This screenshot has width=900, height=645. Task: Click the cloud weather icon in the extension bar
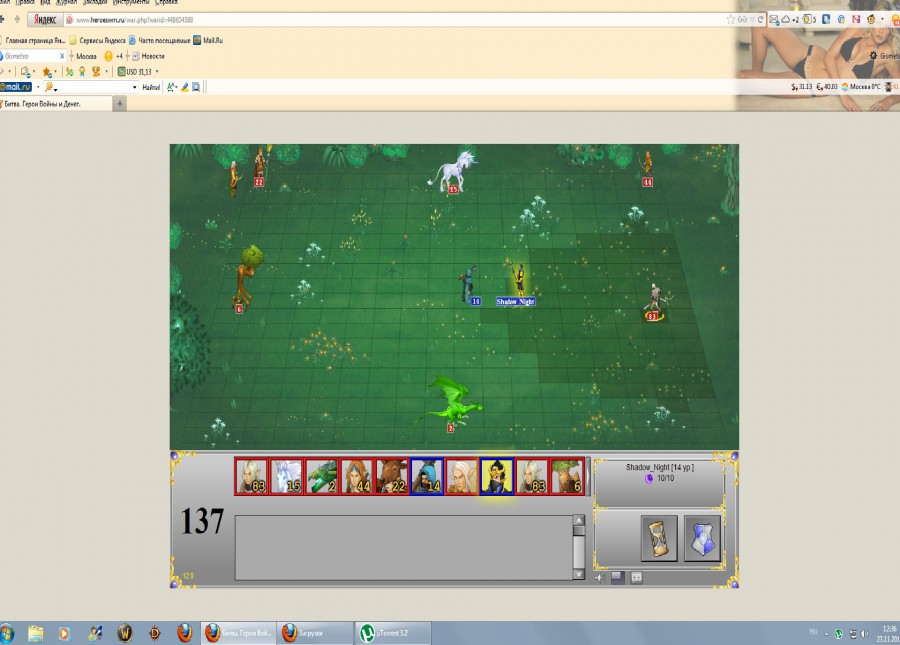click(786, 20)
